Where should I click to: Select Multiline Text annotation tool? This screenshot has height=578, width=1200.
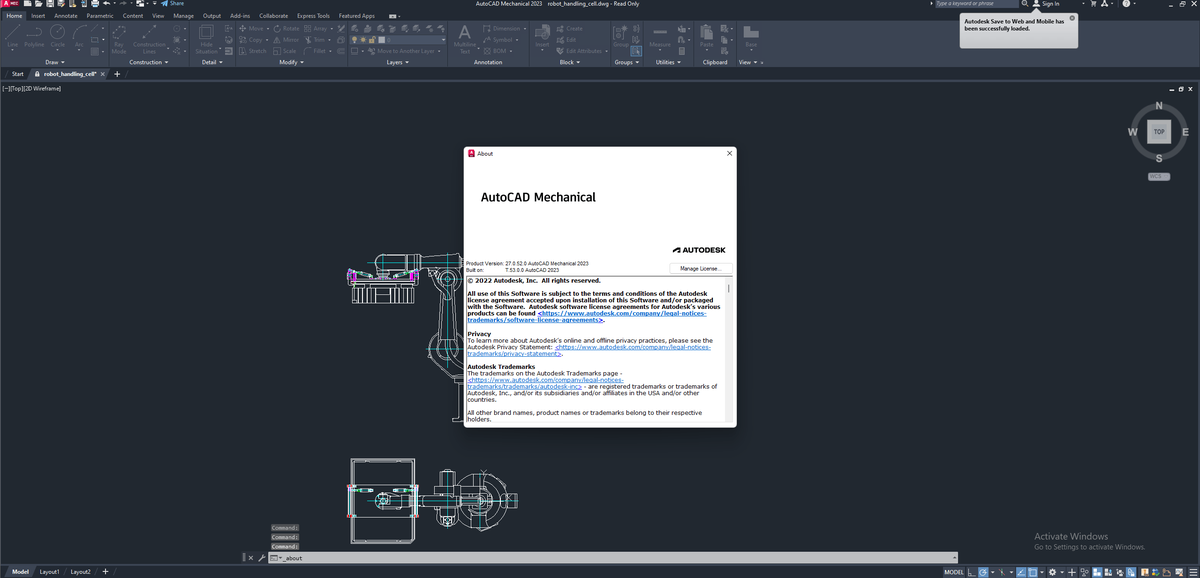(465, 41)
